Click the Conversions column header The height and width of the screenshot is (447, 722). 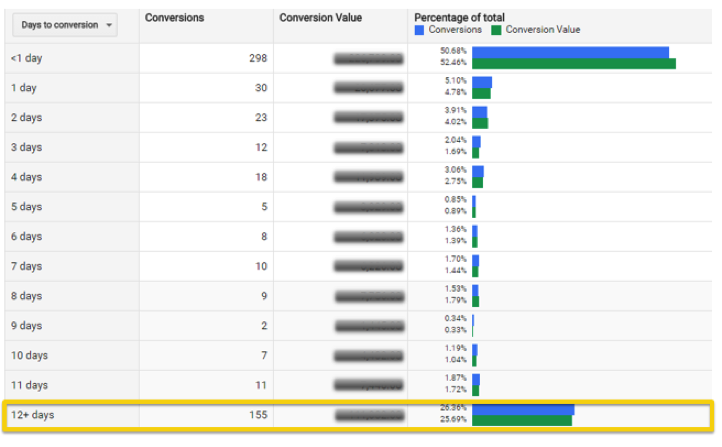point(175,18)
